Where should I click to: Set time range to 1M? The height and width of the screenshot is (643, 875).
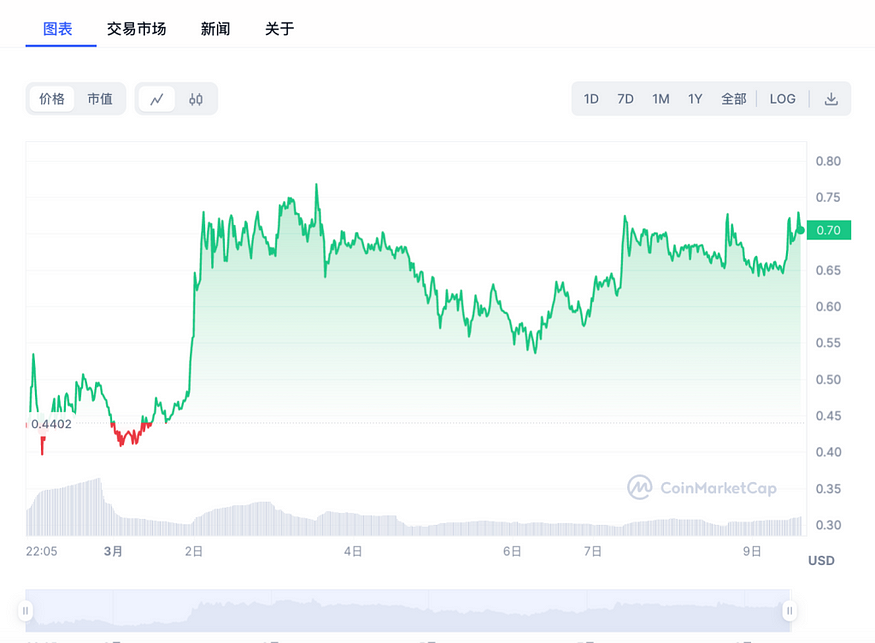click(661, 99)
